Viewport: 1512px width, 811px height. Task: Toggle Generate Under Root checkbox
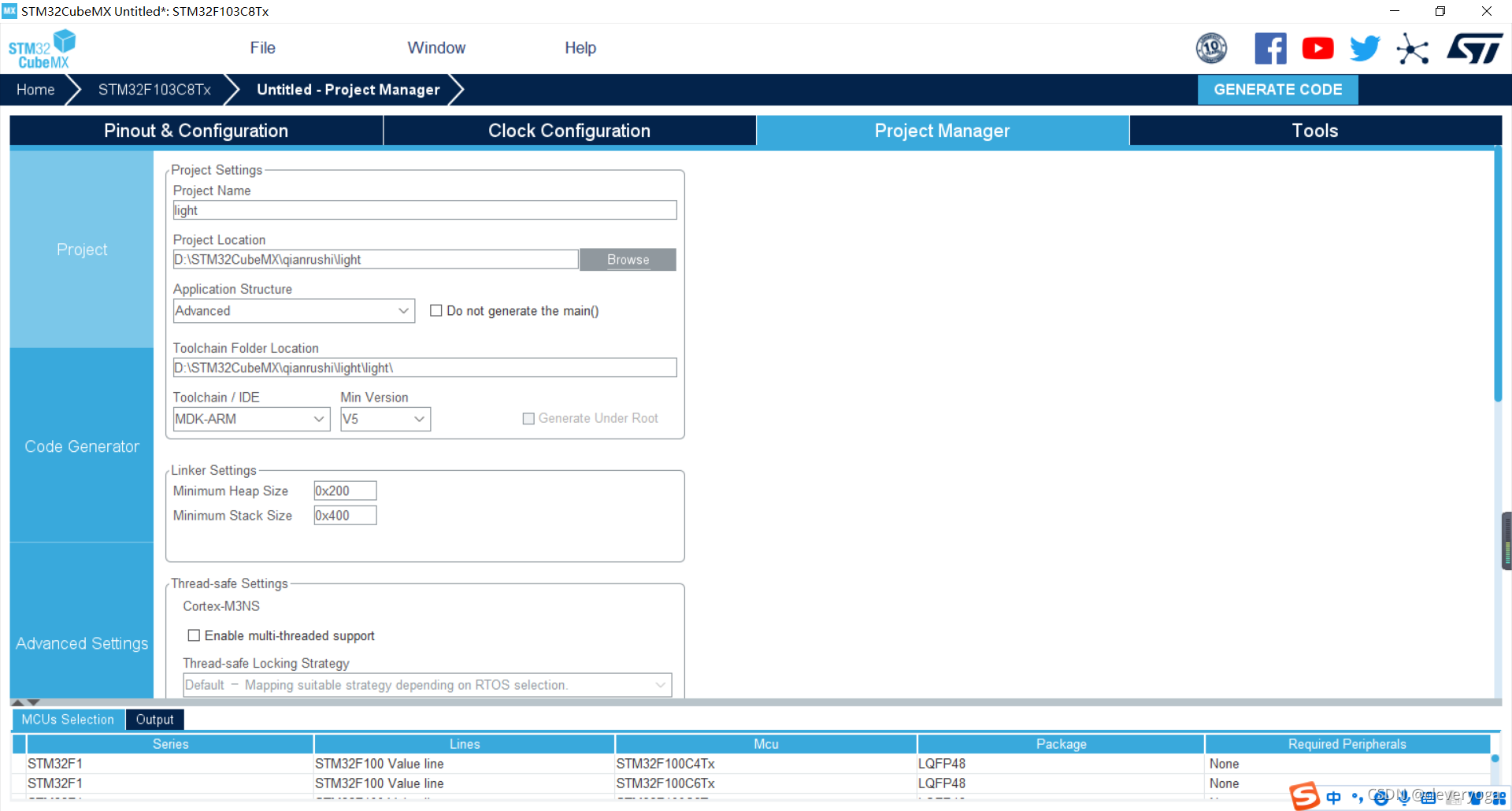pyautogui.click(x=528, y=419)
